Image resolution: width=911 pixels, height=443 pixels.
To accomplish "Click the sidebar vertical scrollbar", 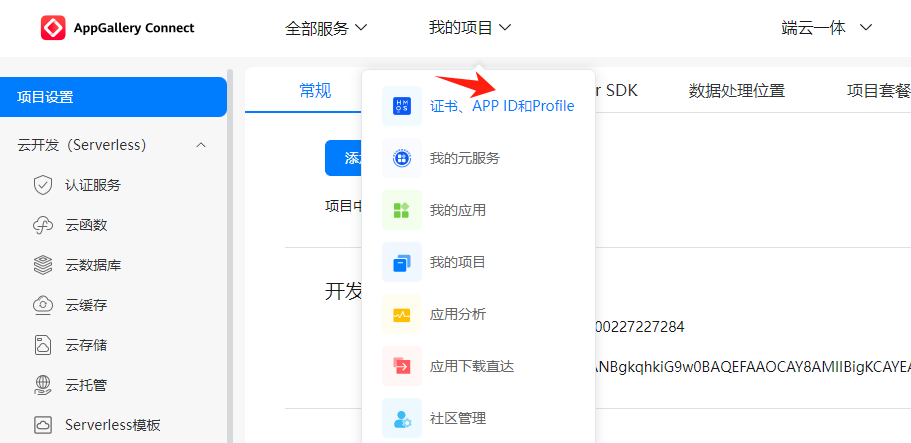I will (230, 256).
